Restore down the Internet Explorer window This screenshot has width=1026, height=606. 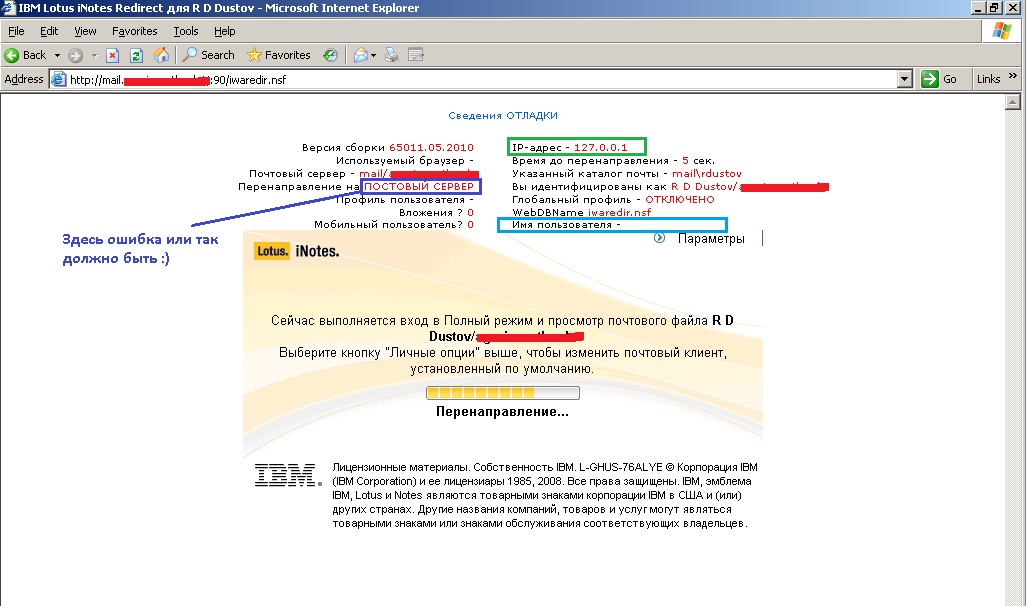pos(994,8)
